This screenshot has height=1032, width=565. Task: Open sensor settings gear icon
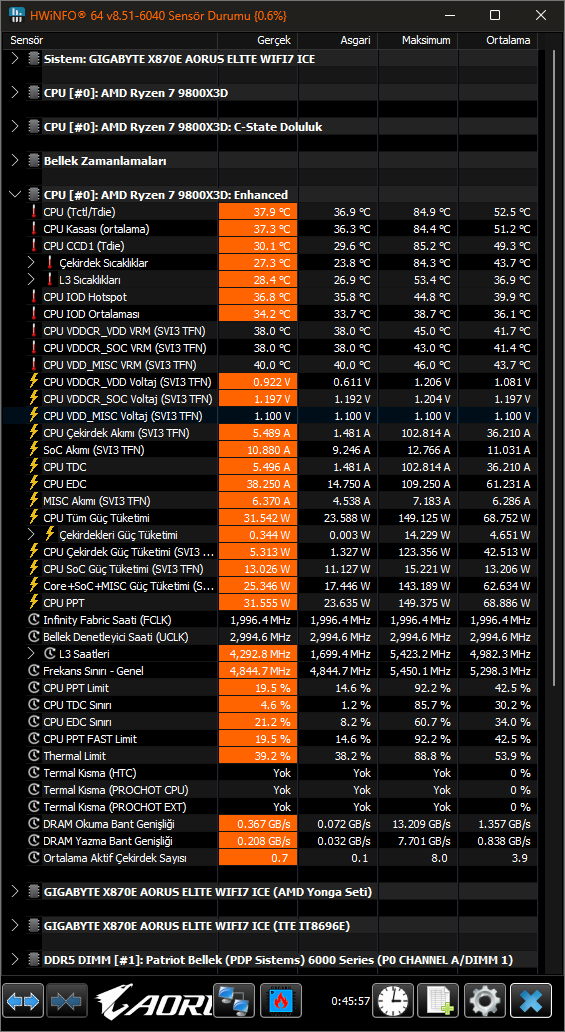coord(485,1001)
